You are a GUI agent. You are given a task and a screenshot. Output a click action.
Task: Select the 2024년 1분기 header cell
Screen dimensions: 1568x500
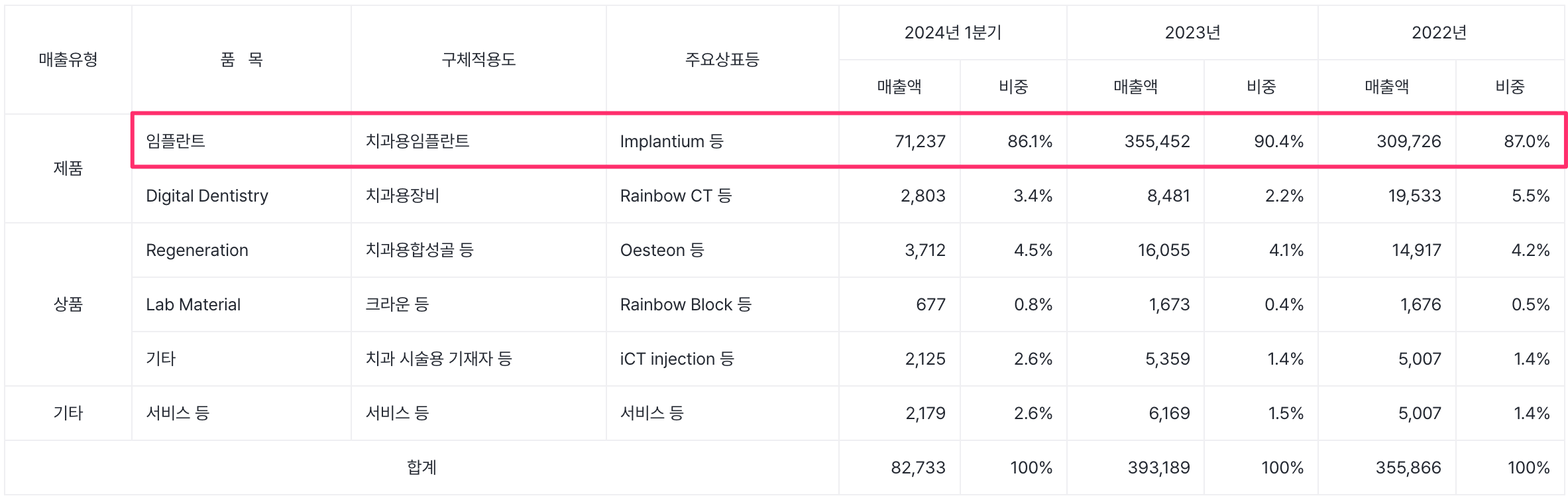[952, 32]
